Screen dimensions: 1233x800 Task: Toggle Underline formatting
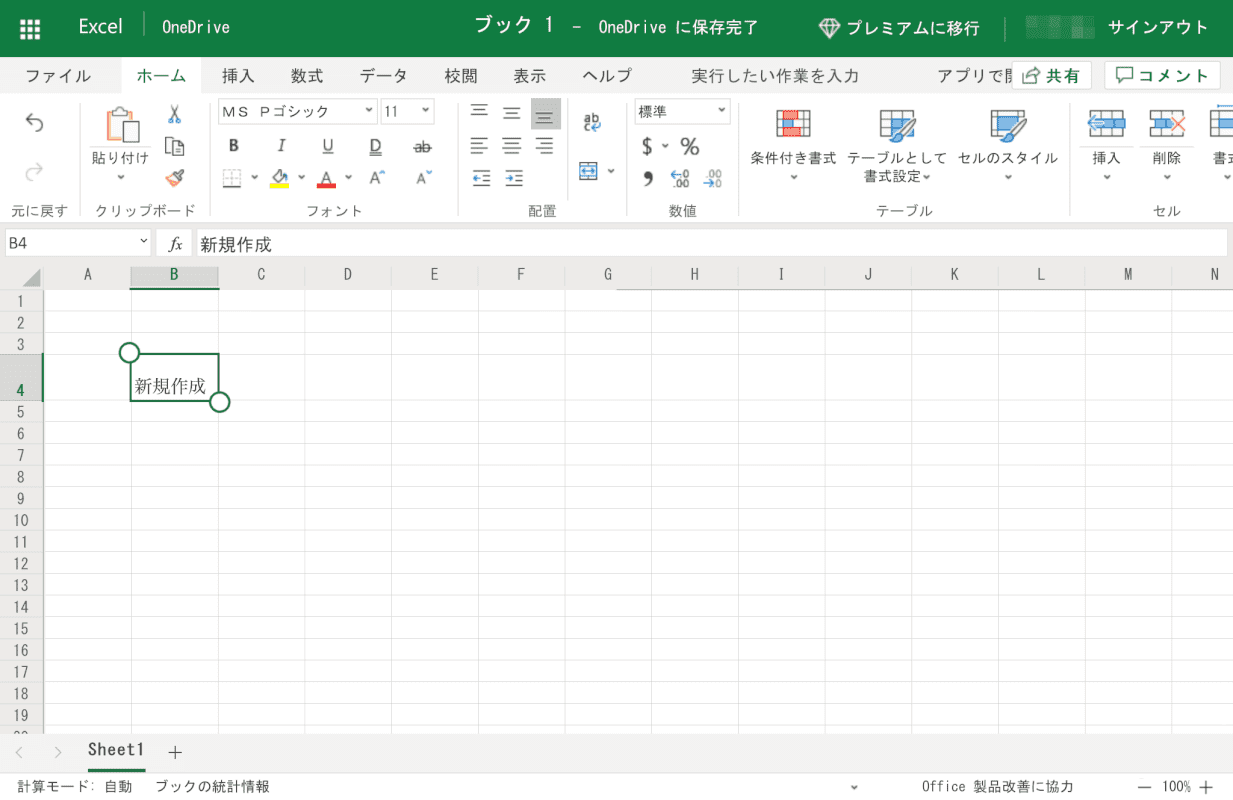(x=328, y=146)
